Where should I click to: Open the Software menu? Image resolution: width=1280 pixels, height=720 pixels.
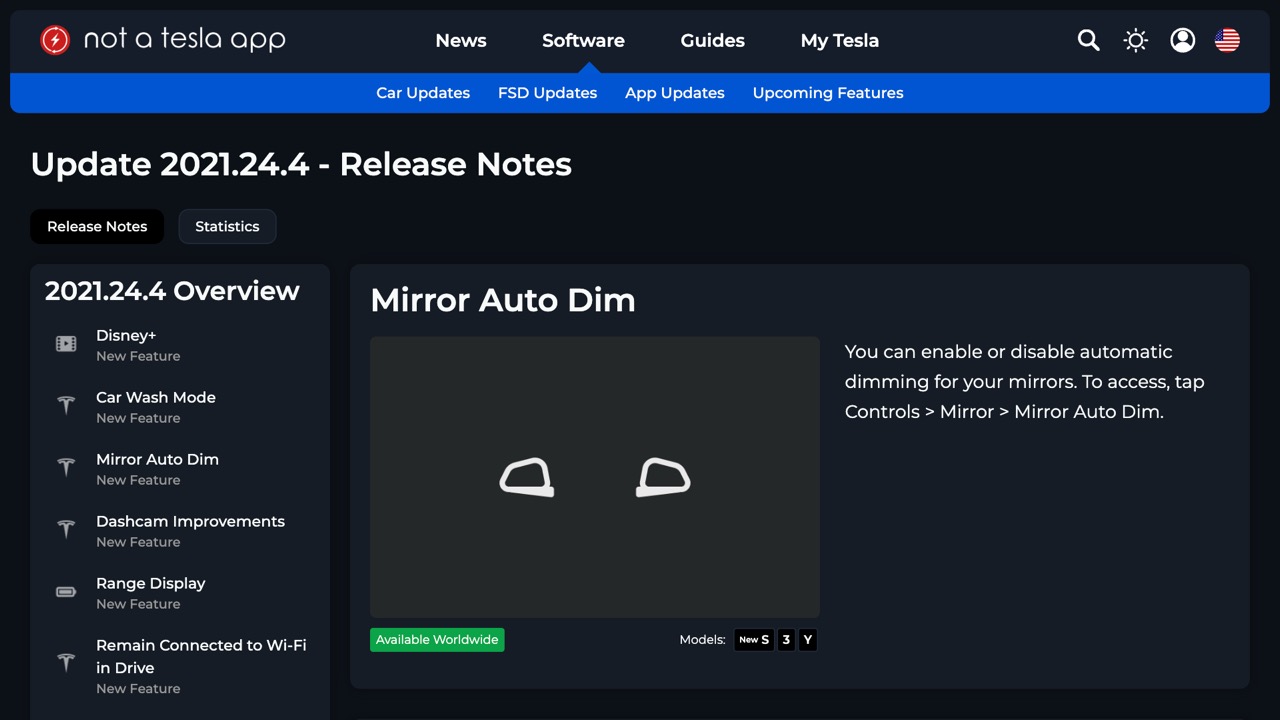coord(583,41)
